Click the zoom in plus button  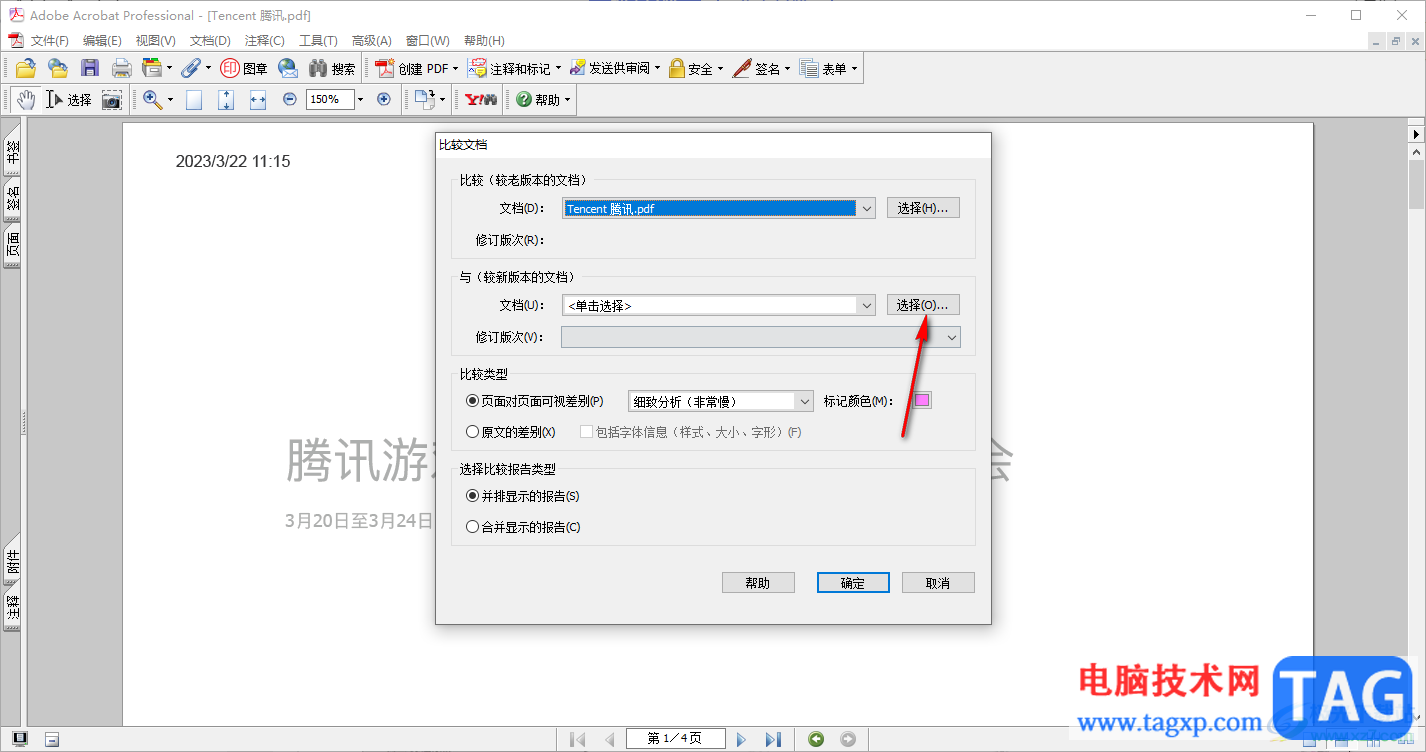click(383, 99)
